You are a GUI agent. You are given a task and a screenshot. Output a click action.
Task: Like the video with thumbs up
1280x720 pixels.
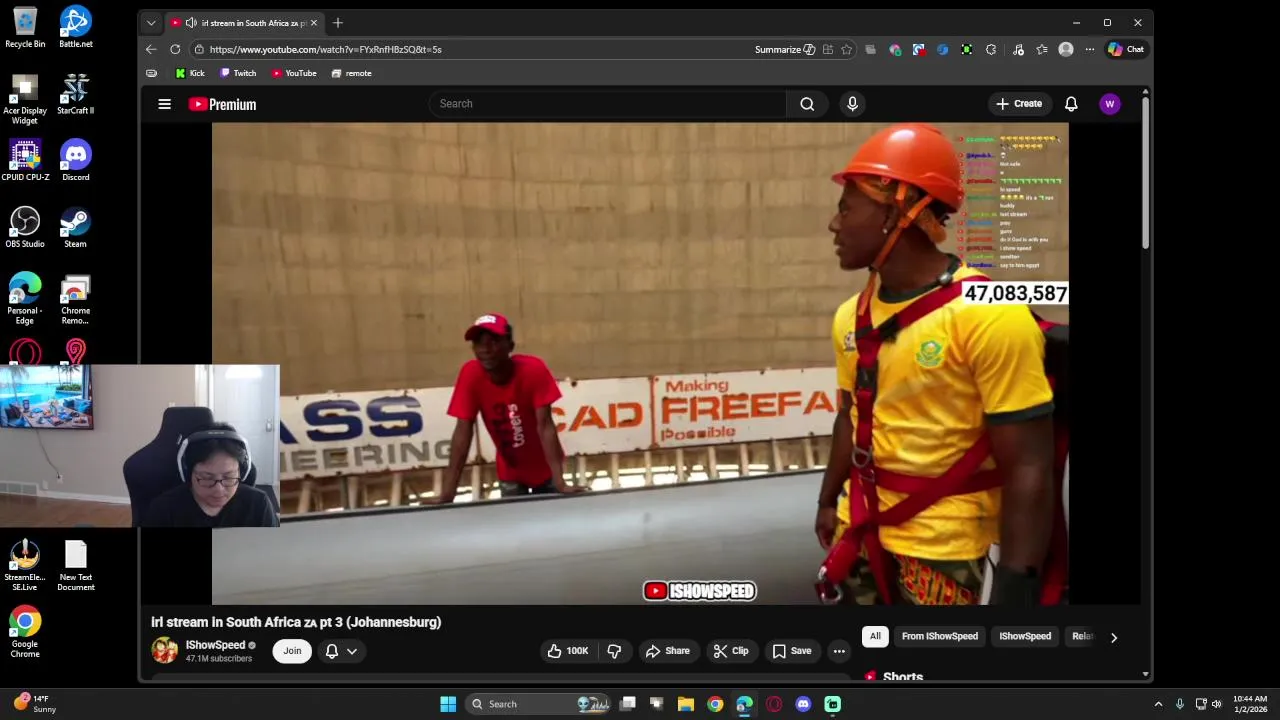[567, 651]
